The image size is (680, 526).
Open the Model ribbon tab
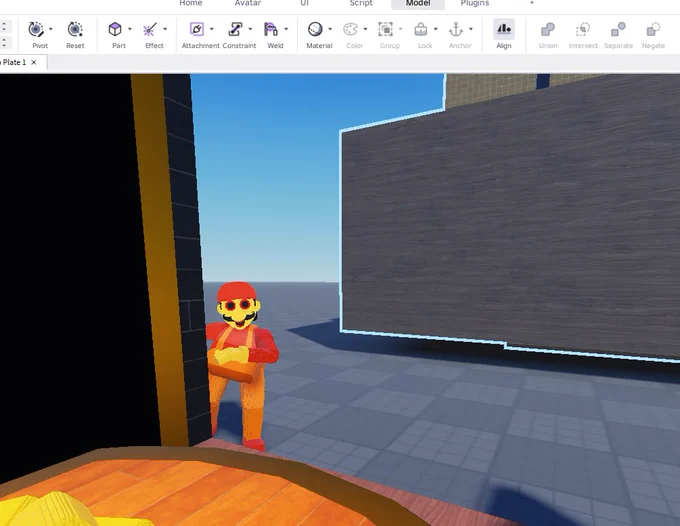coord(418,3)
